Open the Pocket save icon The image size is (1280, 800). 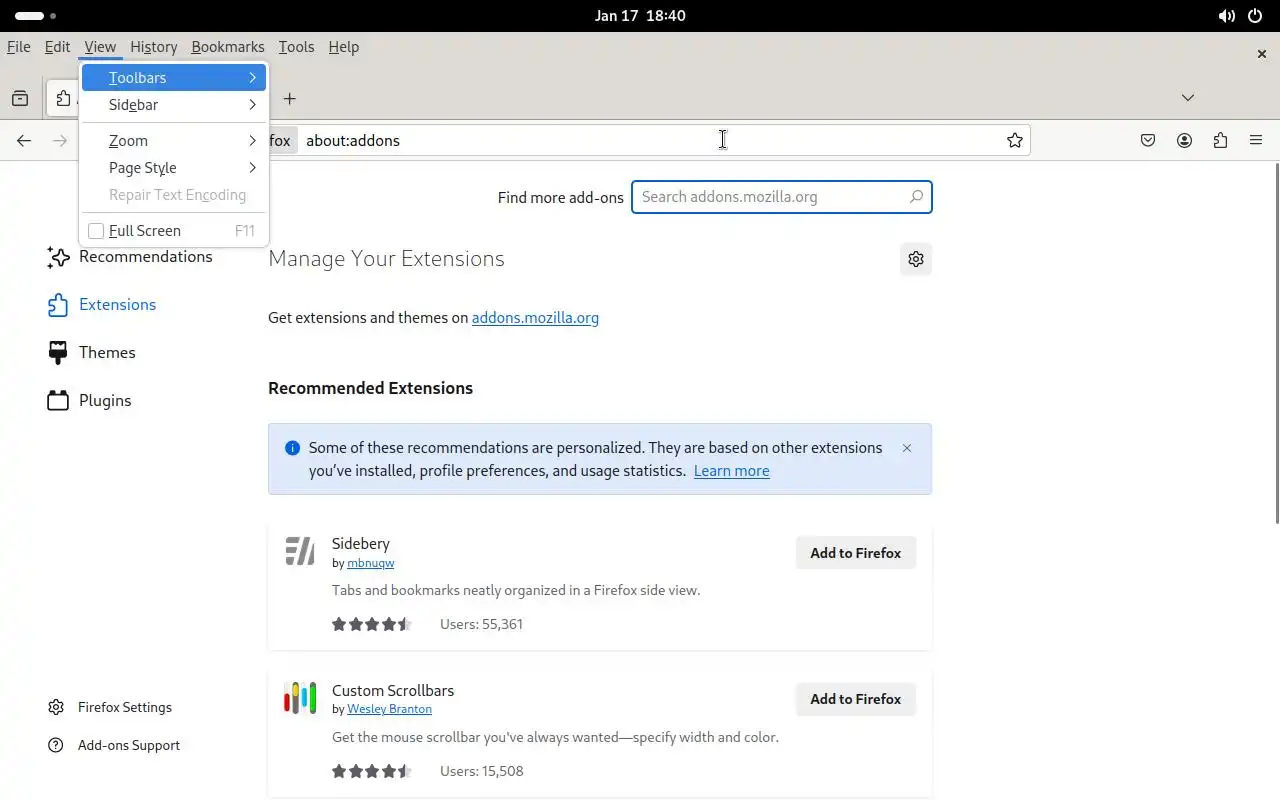pos(1148,141)
